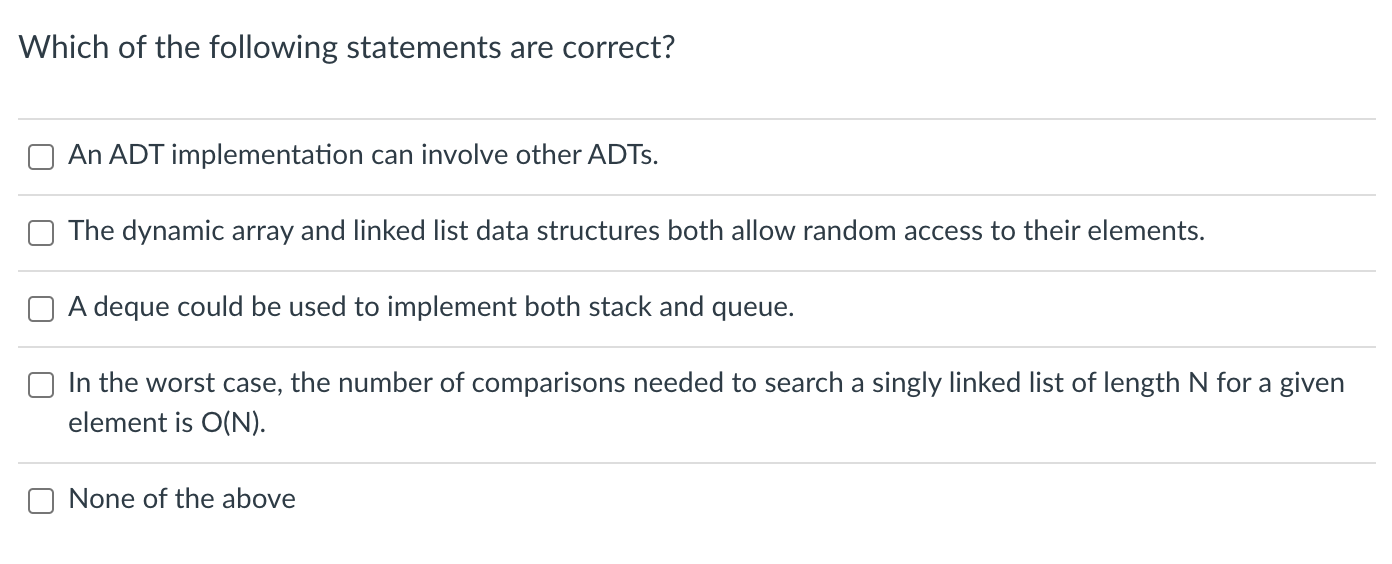Enable the deque statement checkbox
Image resolution: width=1392 pixels, height=564 pixels.
(x=41, y=309)
